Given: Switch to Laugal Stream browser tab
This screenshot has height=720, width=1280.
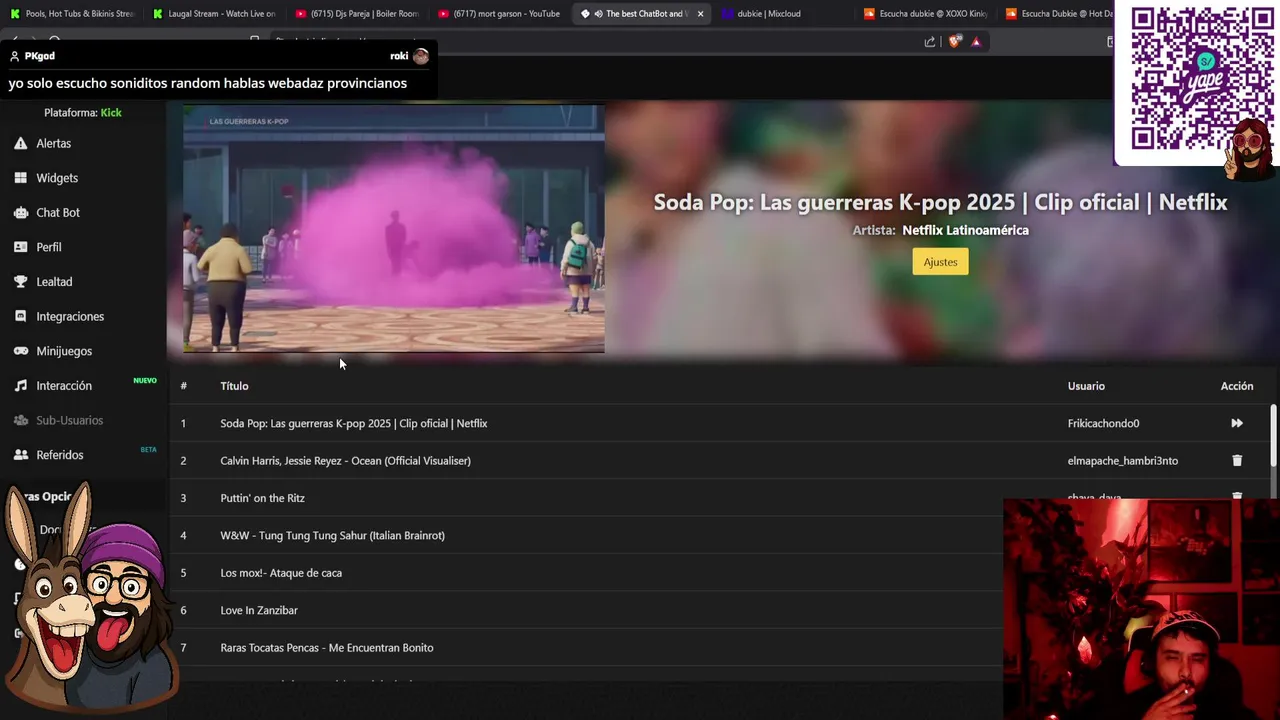Looking at the screenshot, I should coord(214,14).
